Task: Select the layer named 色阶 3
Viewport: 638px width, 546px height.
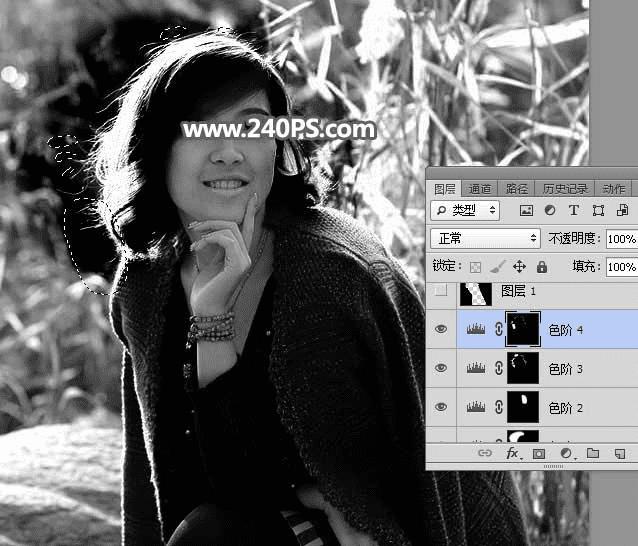Action: [566, 369]
